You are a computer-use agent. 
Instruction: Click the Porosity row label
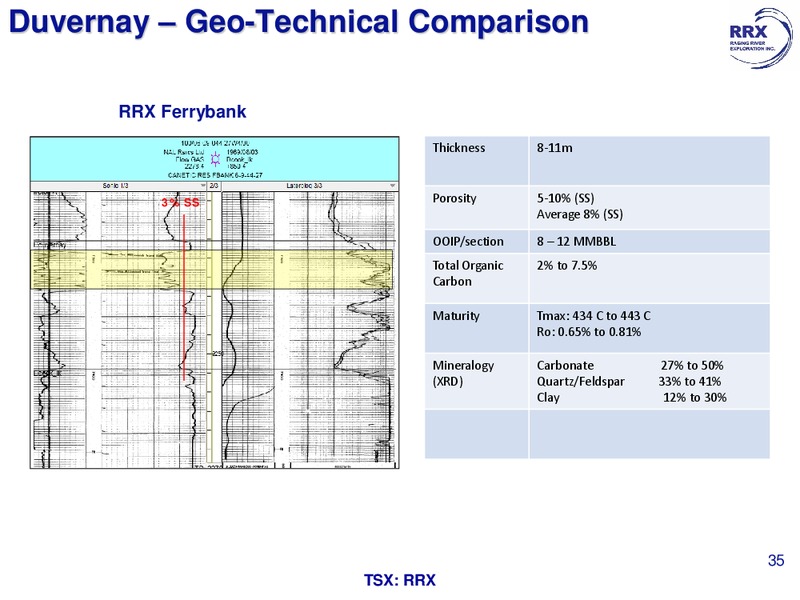tap(454, 198)
